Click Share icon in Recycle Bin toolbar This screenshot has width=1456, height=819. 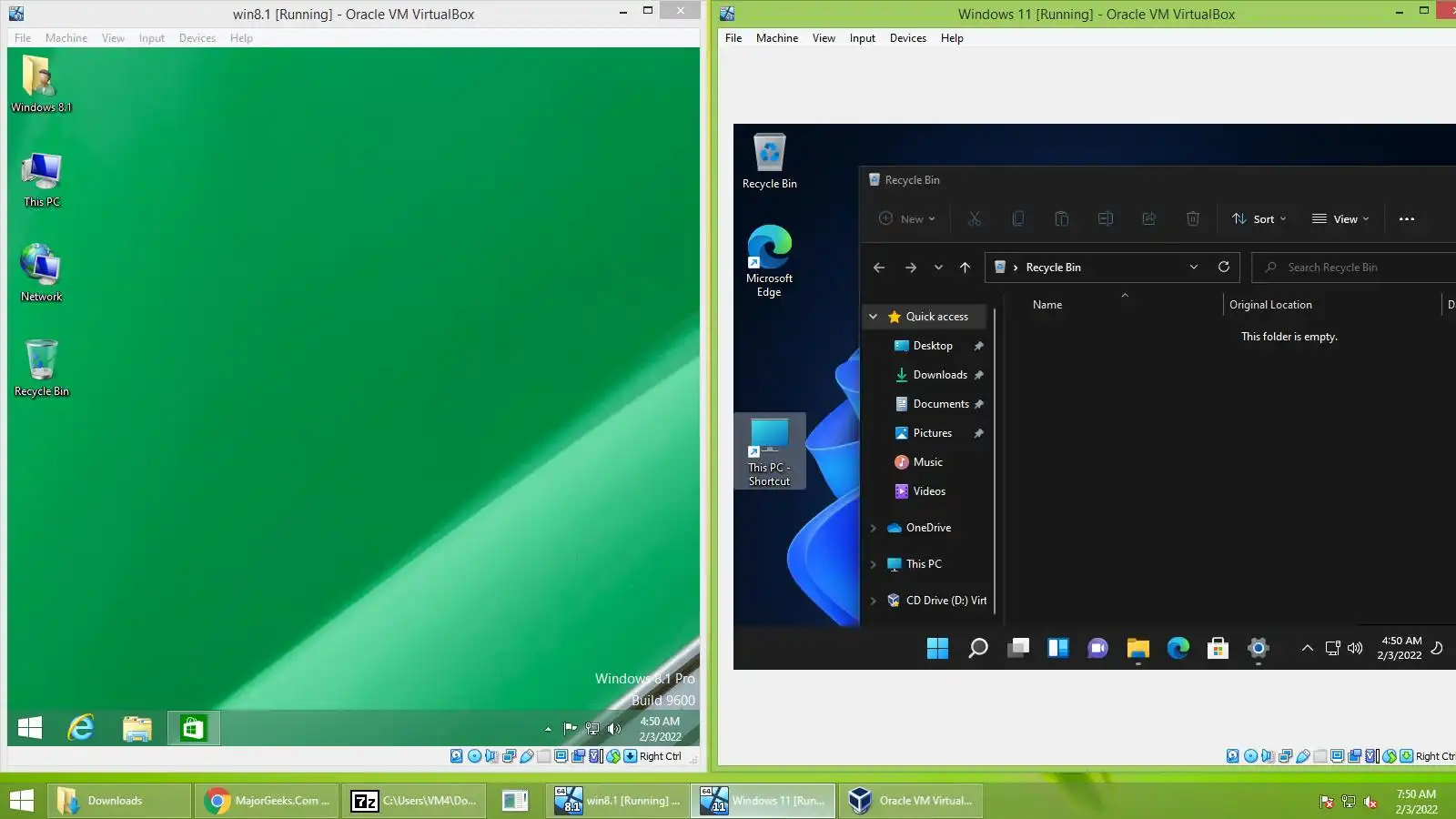[1149, 218]
